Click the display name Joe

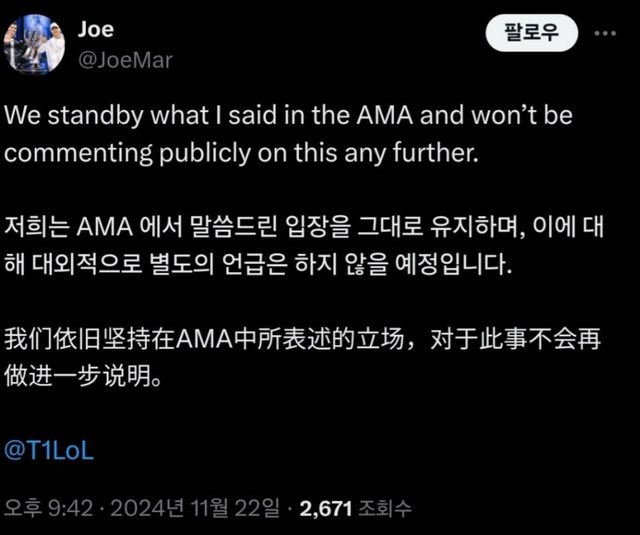(x=95, y=29)
